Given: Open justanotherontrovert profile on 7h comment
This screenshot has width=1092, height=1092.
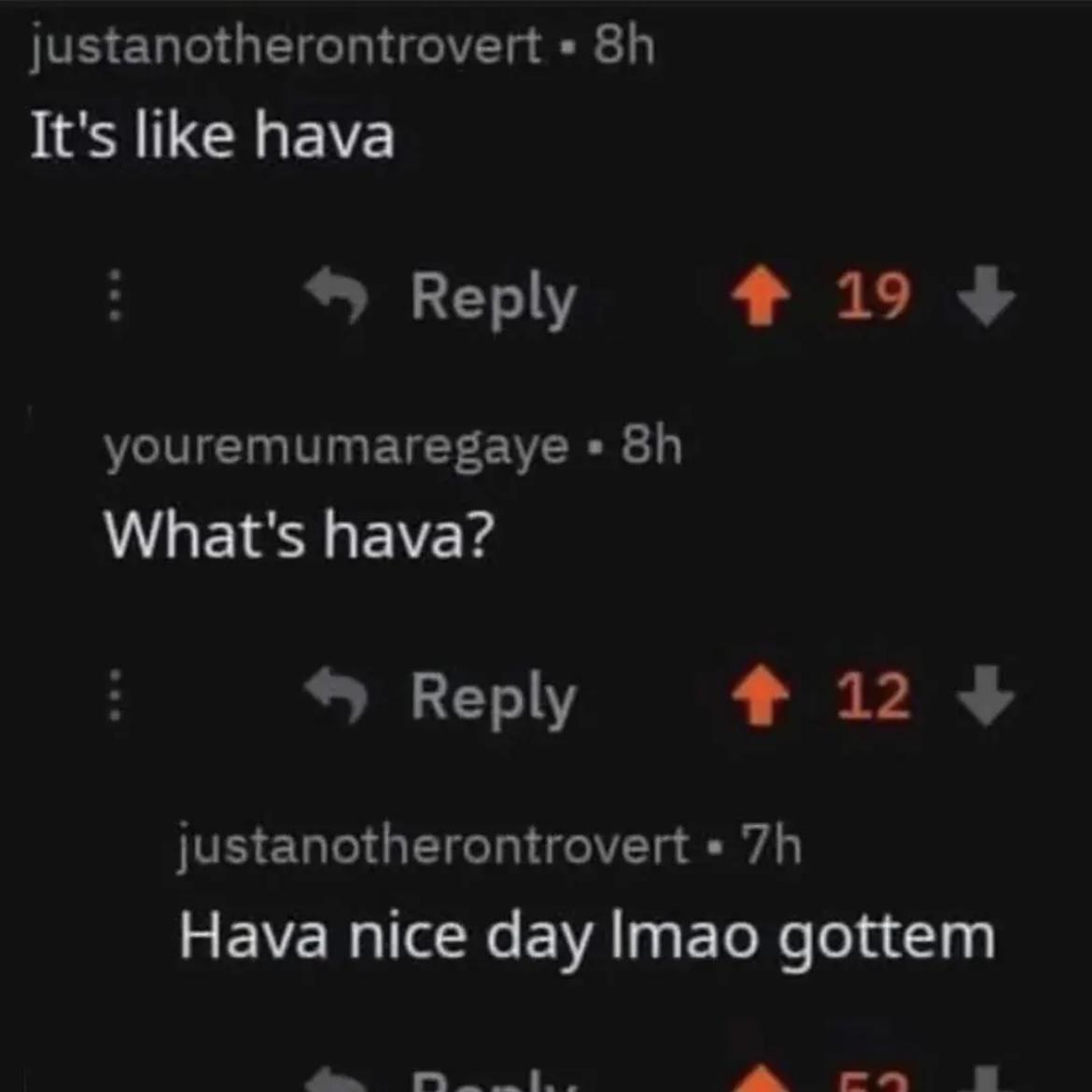Looking at the screenshot, I should 433,847.
